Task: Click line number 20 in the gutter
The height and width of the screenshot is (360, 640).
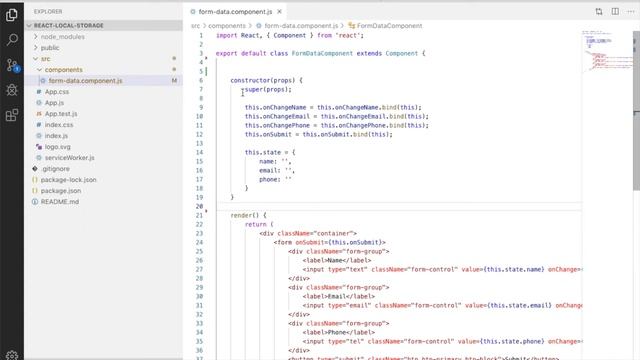Action: 199,206
